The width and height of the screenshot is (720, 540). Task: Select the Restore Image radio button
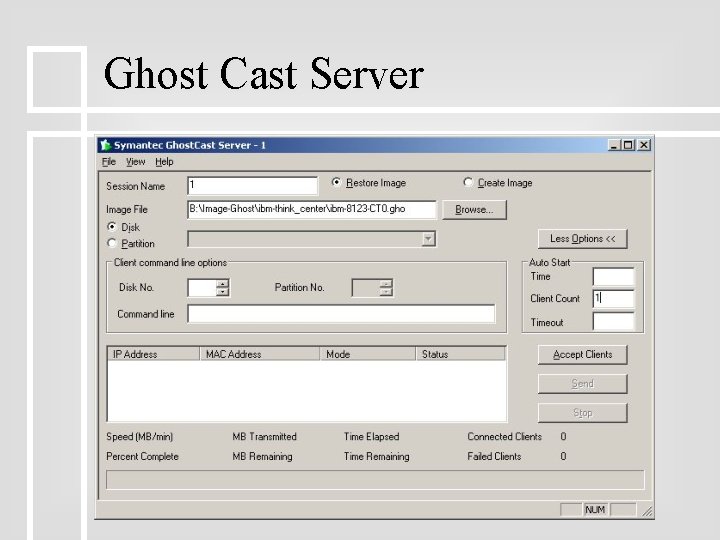(x=336, y=182)
